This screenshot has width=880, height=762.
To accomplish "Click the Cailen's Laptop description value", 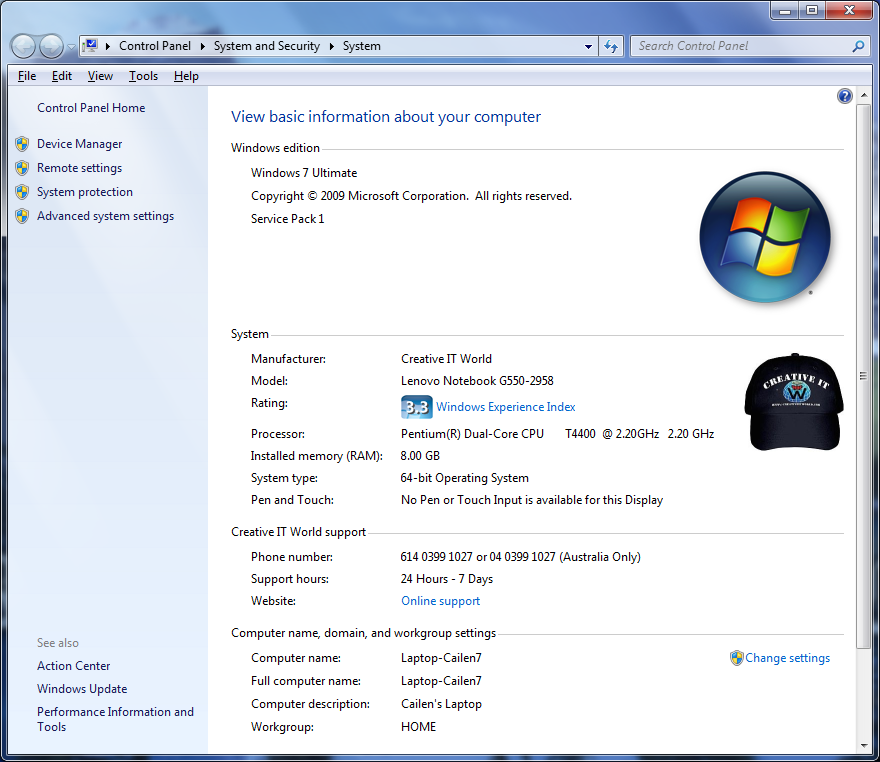I will click(x=441, y=704).
